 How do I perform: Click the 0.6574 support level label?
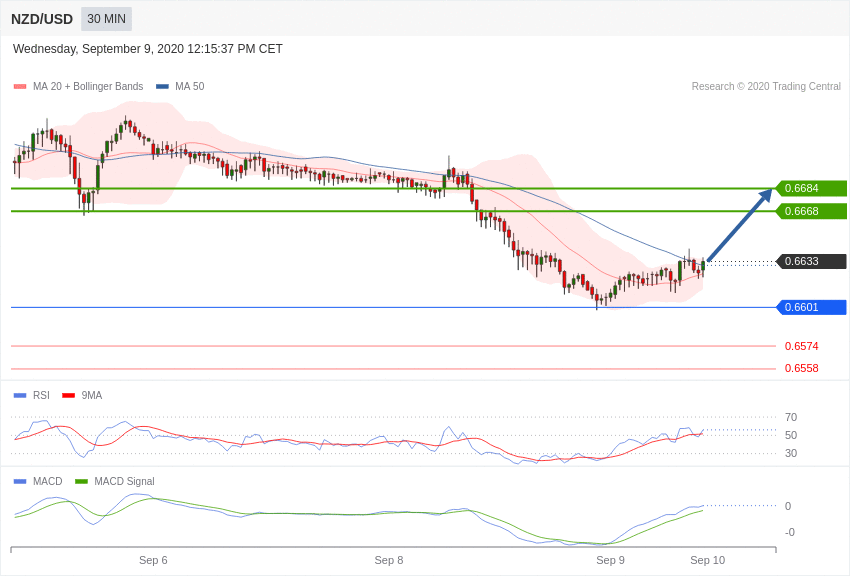pyautogui.click(x=802, y=346)
